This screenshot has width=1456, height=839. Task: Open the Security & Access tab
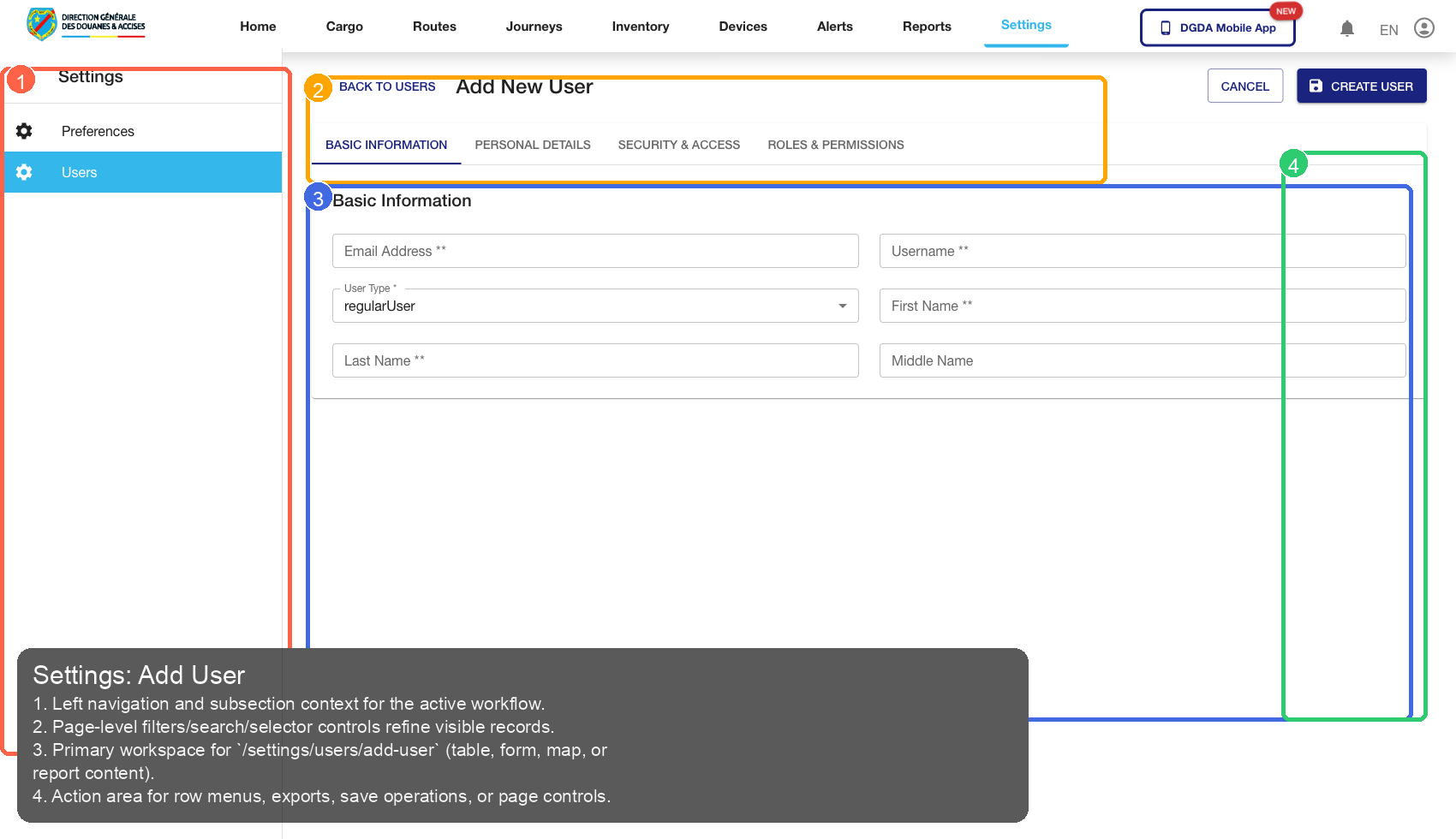(678, 145)
